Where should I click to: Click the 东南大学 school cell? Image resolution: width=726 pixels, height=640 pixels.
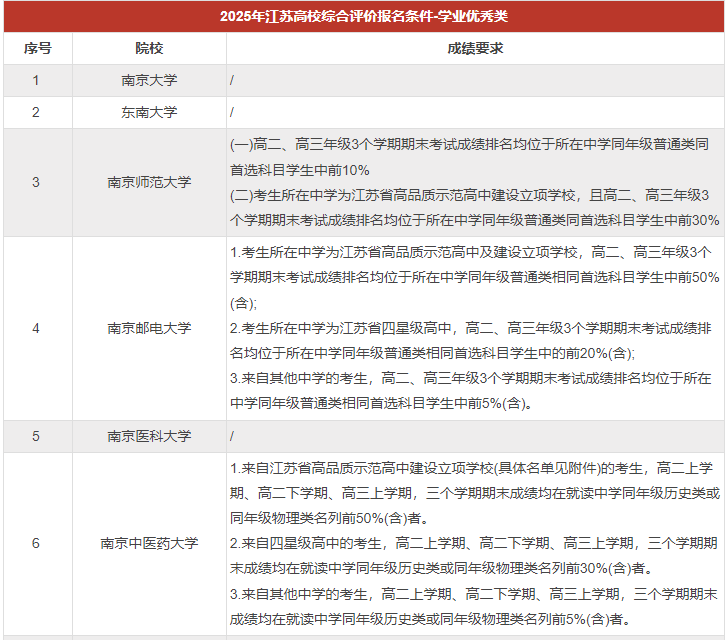point(149,112)
